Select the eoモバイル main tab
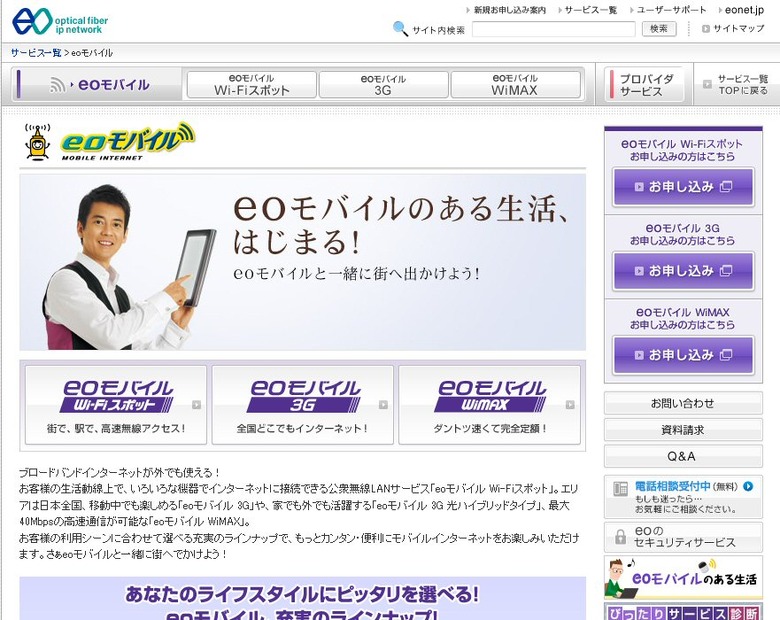The height and width of the screenshot is (620, 780). click(98, 85)
